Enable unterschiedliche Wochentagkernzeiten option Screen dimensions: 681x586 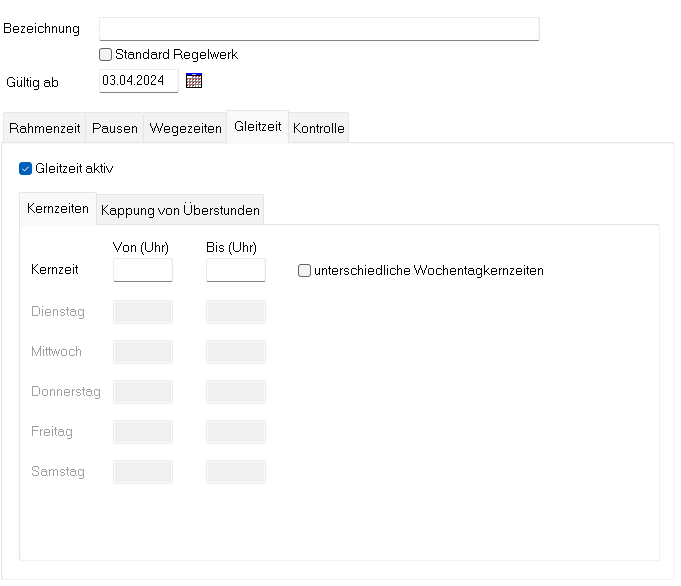click(305, 270)
